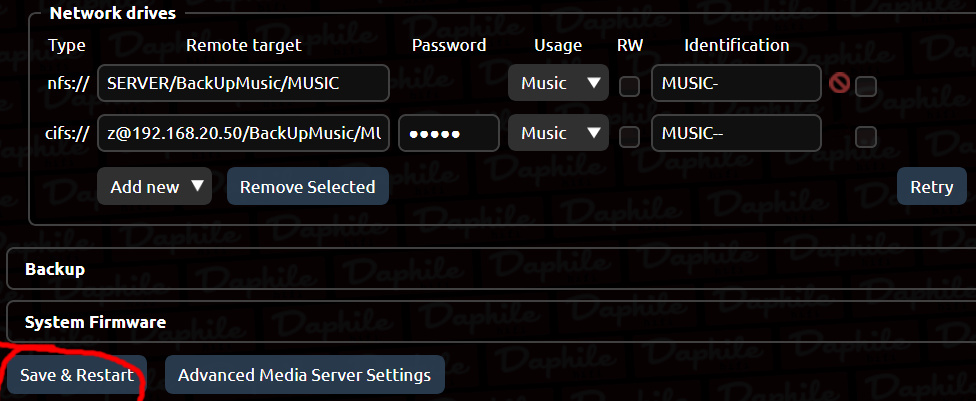Expand the System Firmware section

click(95, 322)
